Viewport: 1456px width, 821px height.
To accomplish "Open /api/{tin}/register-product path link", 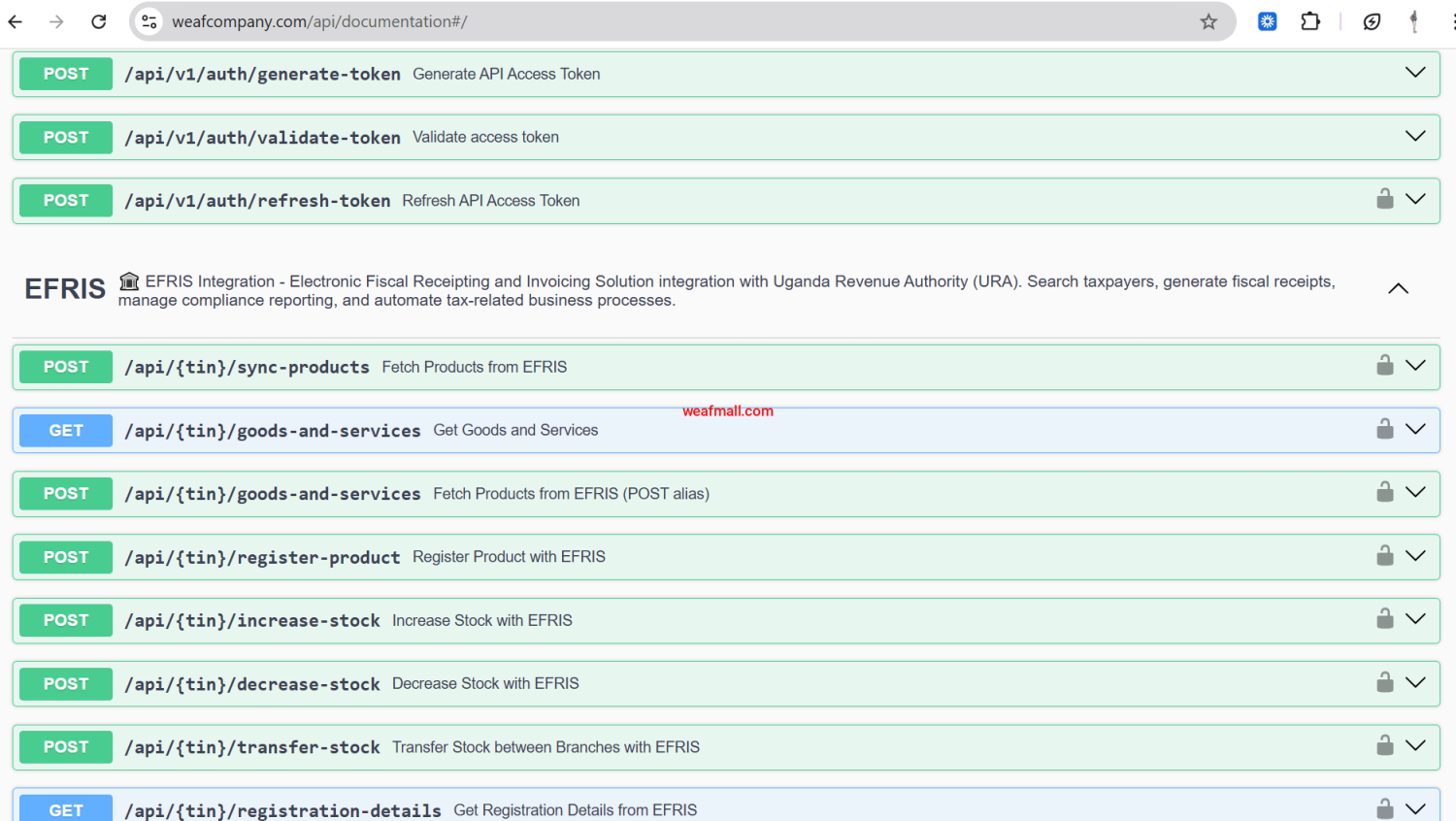I will pyautogui.click(x=262, y=558).
